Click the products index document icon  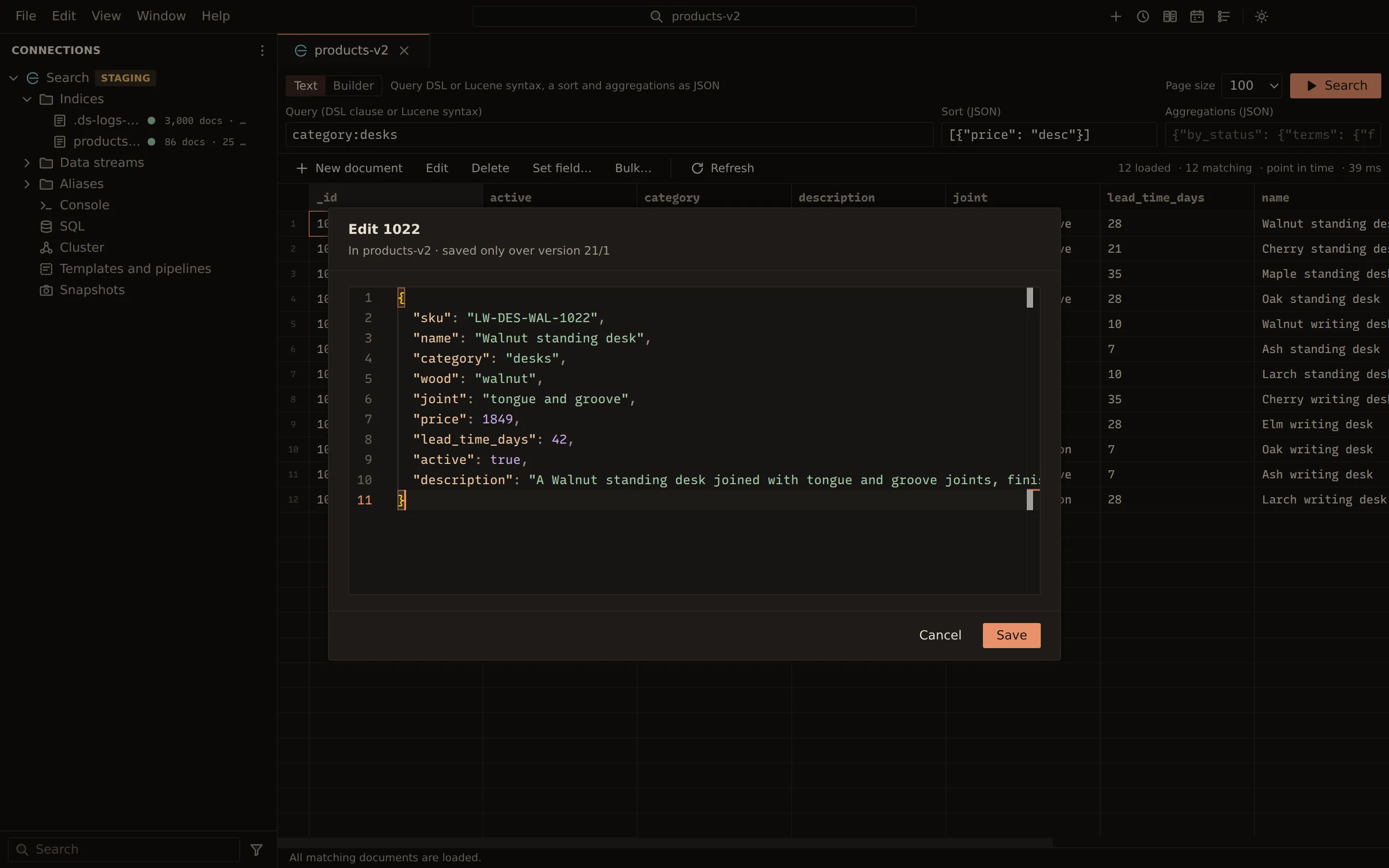tap(60, 142)
